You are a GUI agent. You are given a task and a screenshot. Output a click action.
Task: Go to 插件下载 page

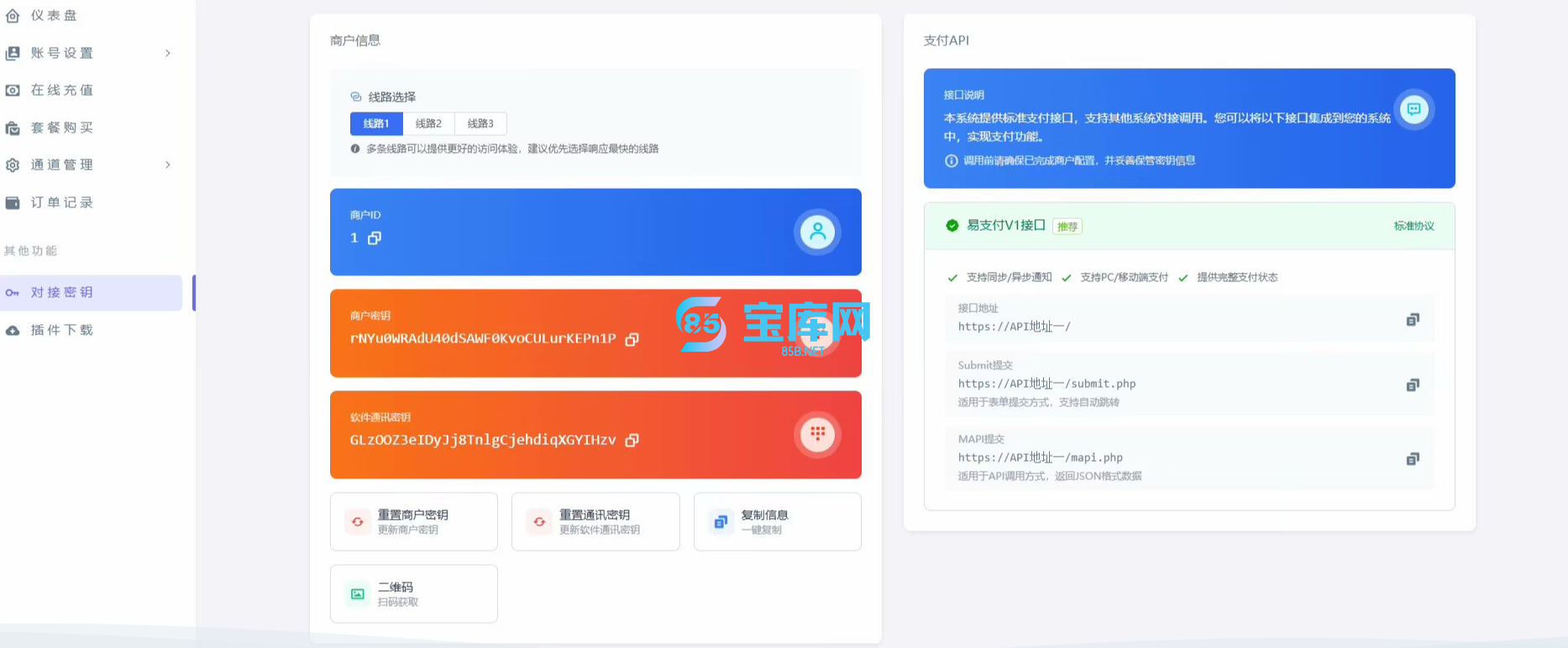click(x=62, y=330)
